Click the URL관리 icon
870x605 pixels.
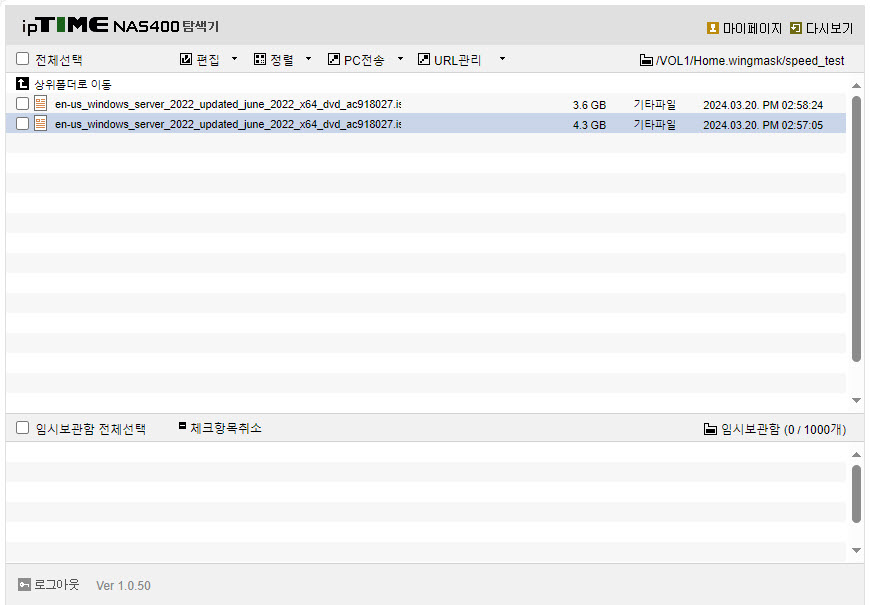[424, 59]
